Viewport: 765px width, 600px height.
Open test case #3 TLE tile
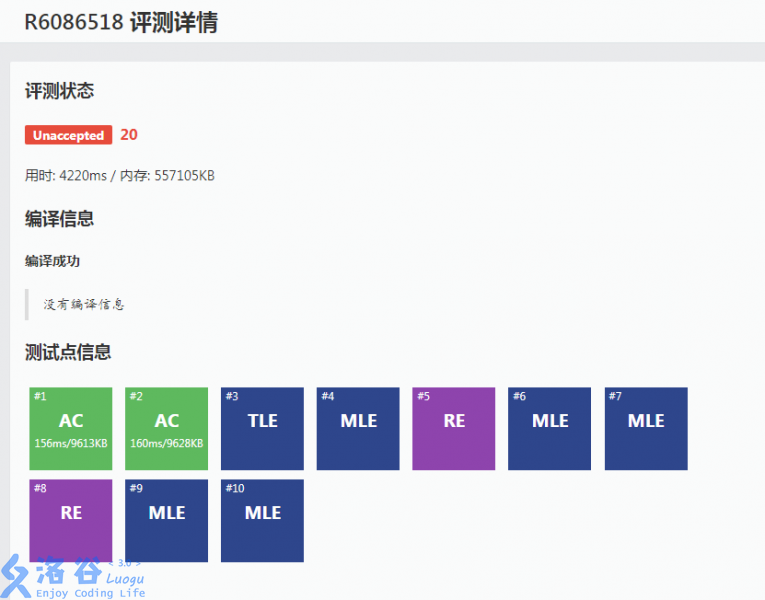point(262,429)
